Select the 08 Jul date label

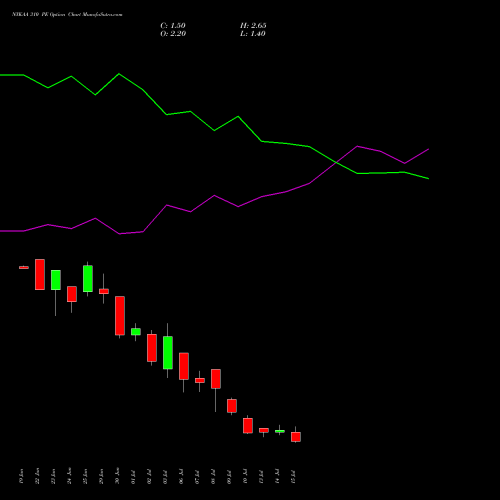(x=214, y=477)
